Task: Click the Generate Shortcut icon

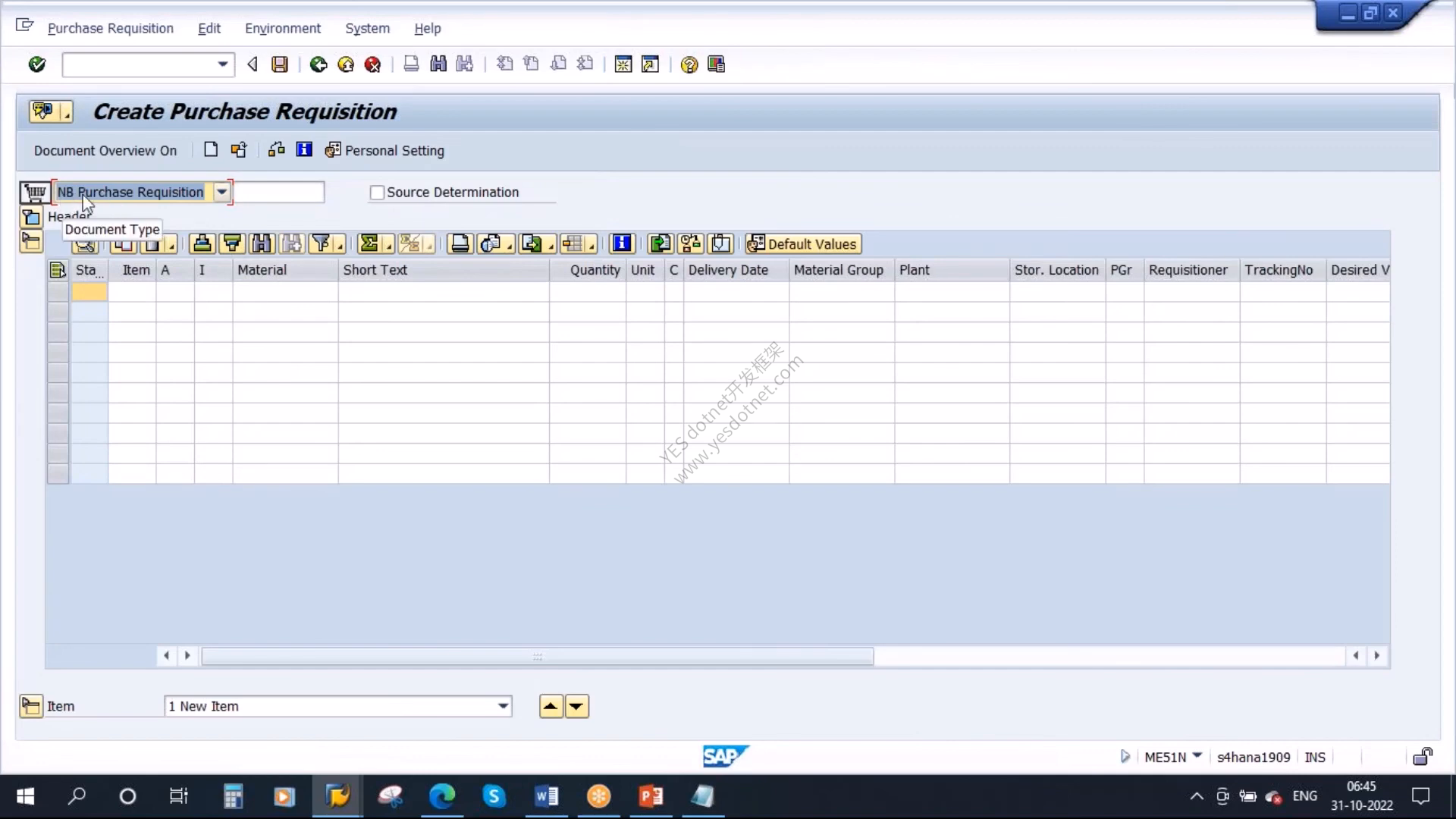Action: tap(650, 64)
